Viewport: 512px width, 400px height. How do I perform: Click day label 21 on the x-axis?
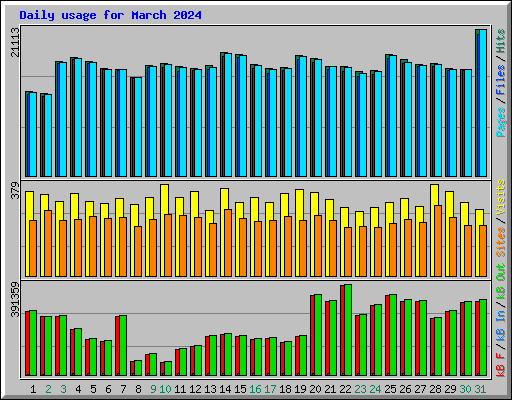click(x=330, y=389)
